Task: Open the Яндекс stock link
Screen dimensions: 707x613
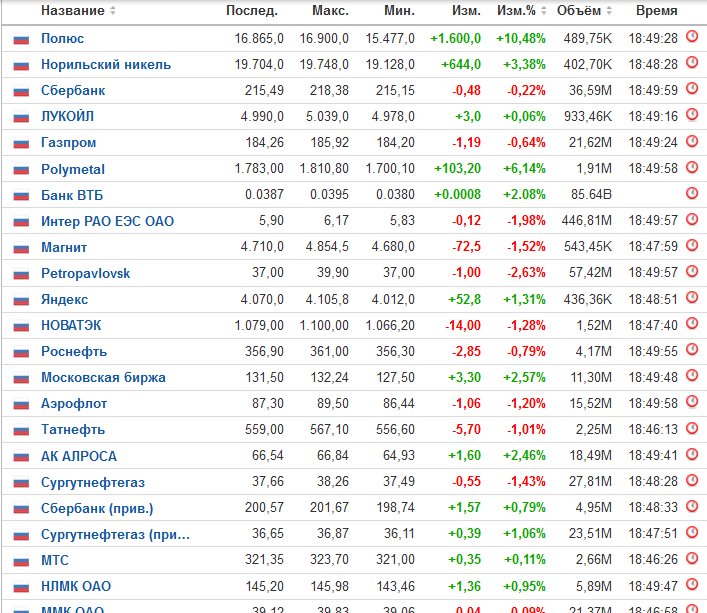Action: [64, 300]
